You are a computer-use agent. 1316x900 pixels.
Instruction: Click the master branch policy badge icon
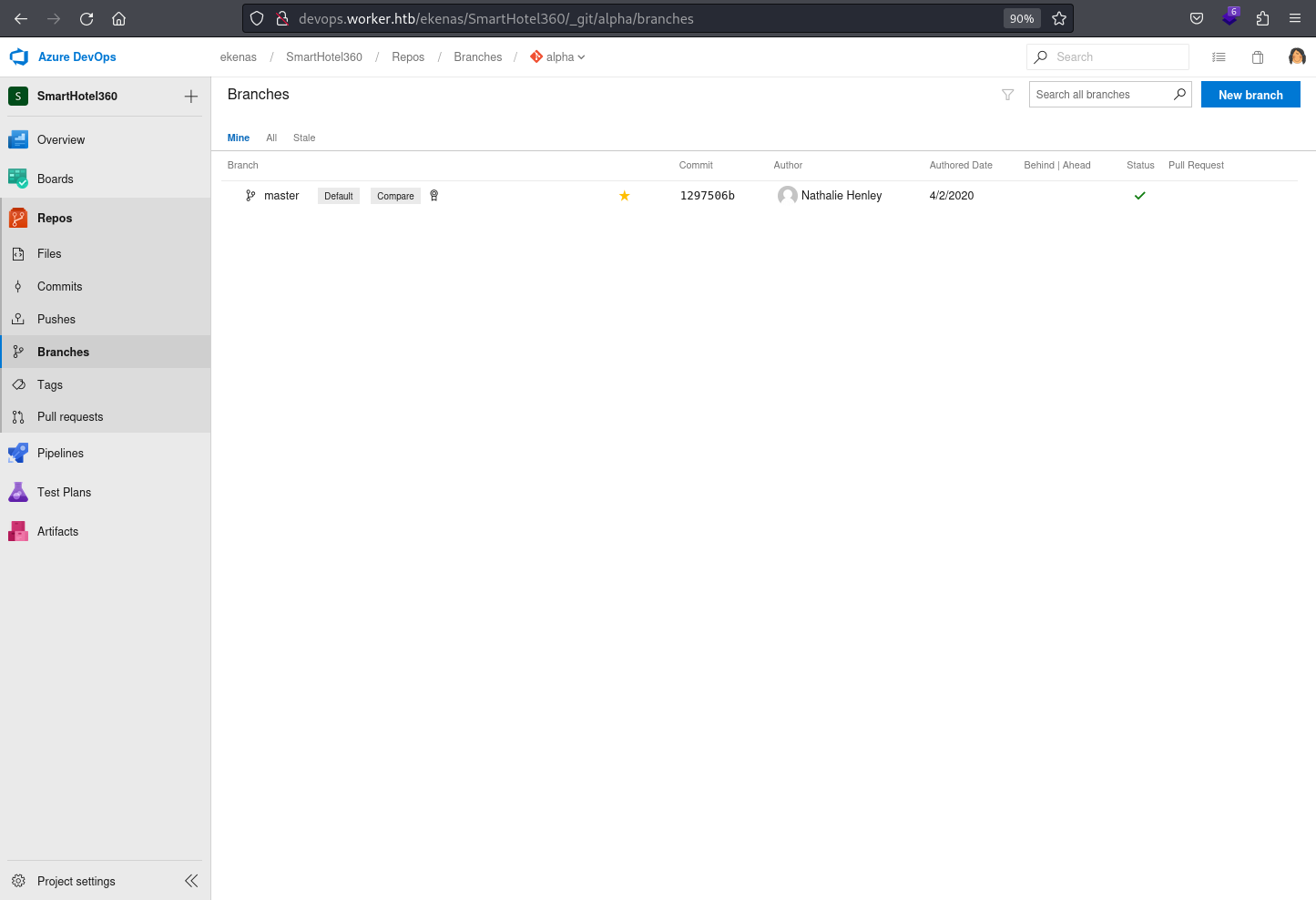tap(434, 195)
